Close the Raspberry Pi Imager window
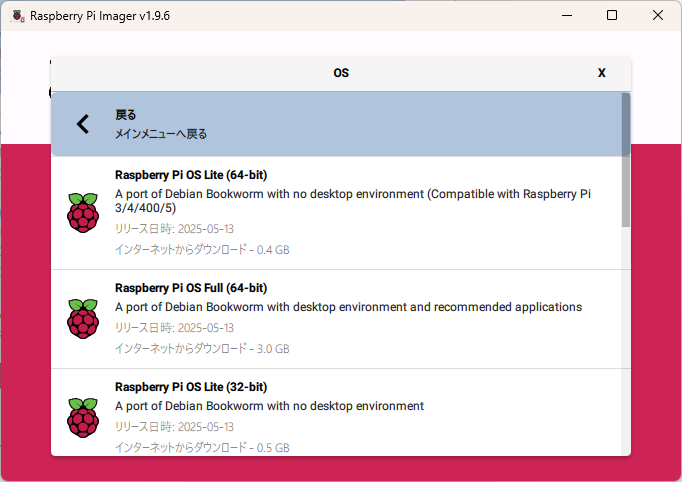 point(658,16)
